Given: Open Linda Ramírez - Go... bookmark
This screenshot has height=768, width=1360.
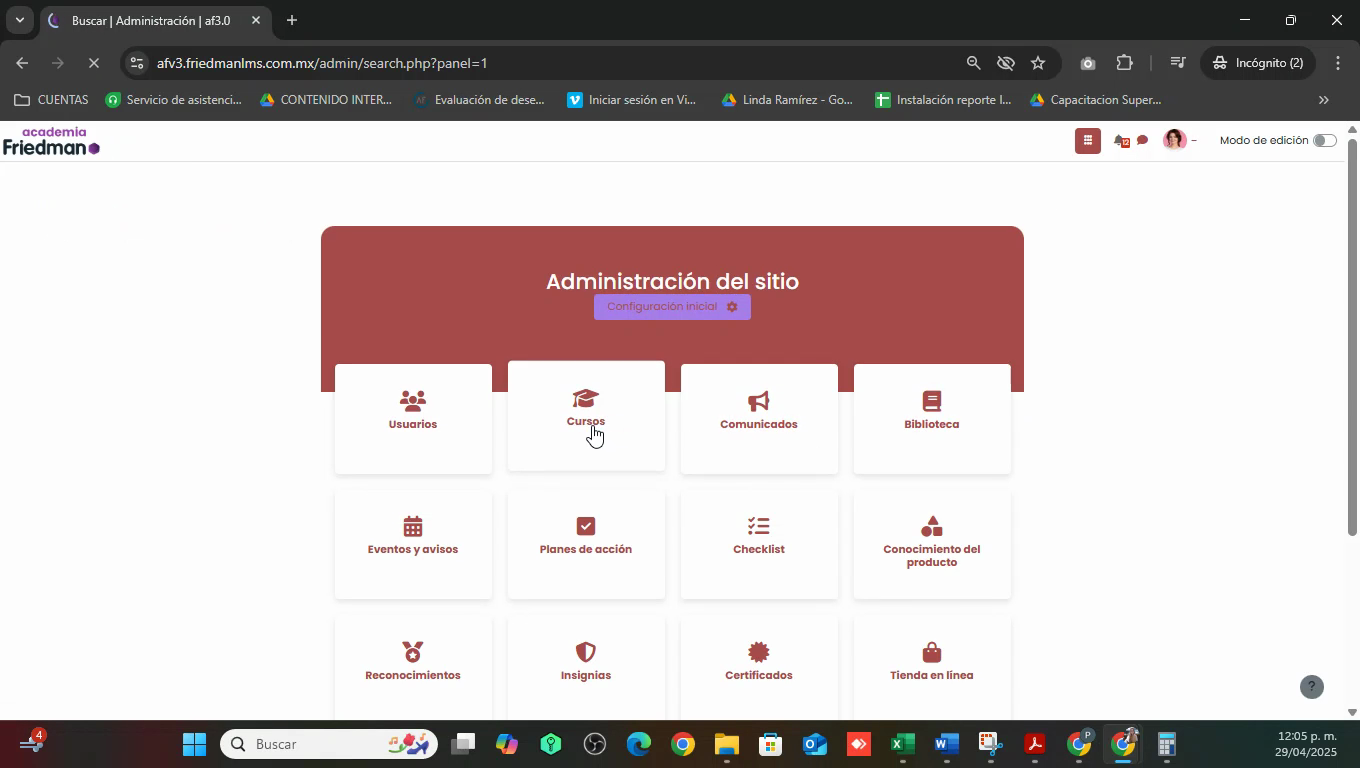Looking at the screenshot, I should pos(787,100).
